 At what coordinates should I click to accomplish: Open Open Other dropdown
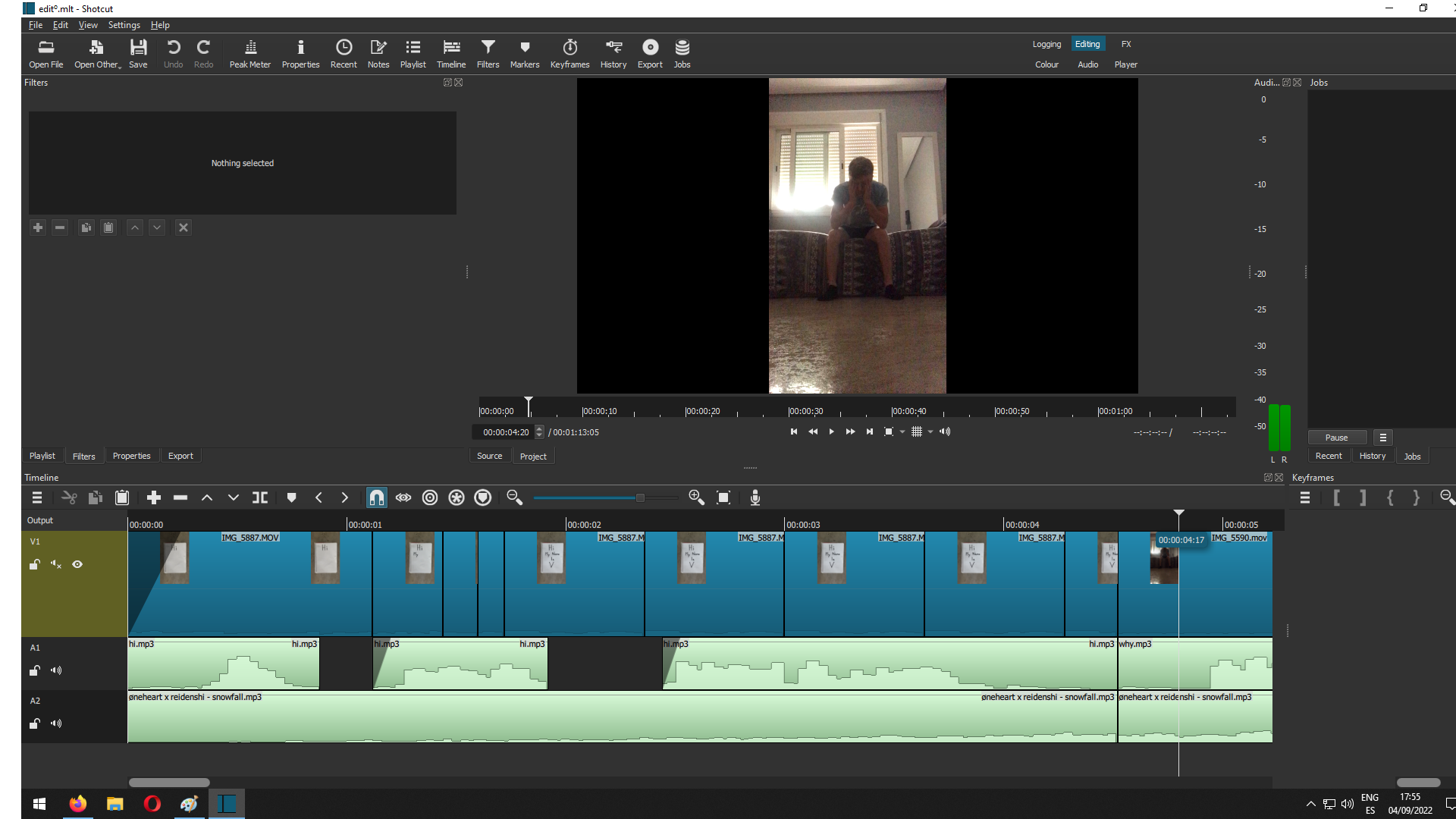point(97,54)
